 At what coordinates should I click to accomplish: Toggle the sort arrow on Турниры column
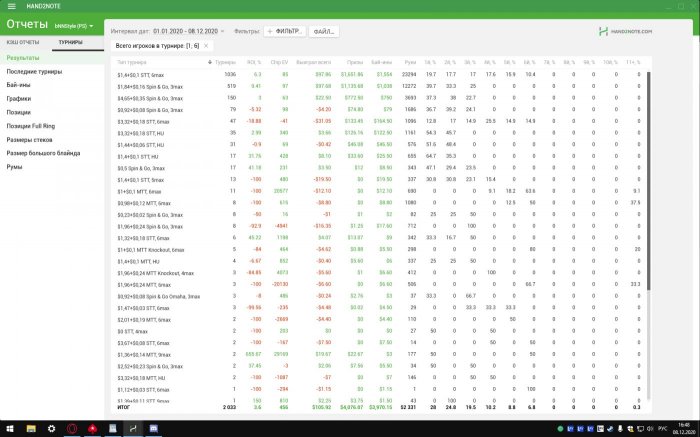coord(210,62)
